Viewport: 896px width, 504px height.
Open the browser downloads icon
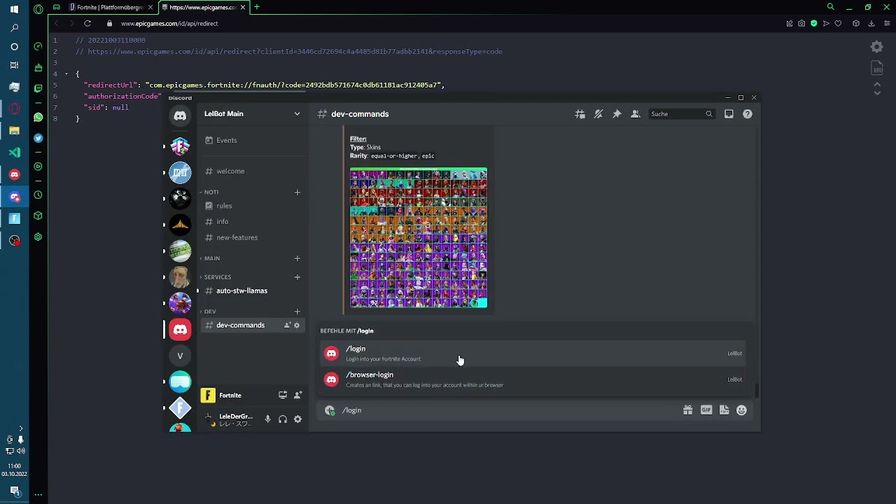pos(871,23)
